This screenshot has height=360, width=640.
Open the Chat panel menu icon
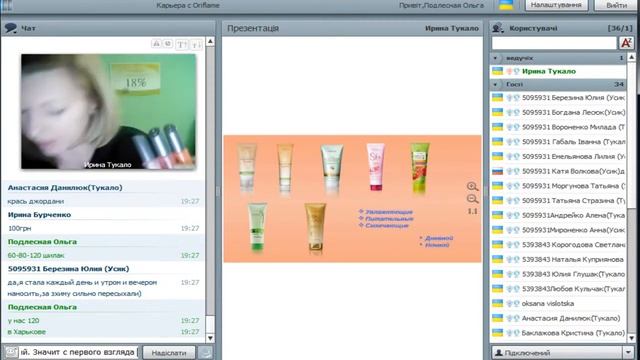11,28
